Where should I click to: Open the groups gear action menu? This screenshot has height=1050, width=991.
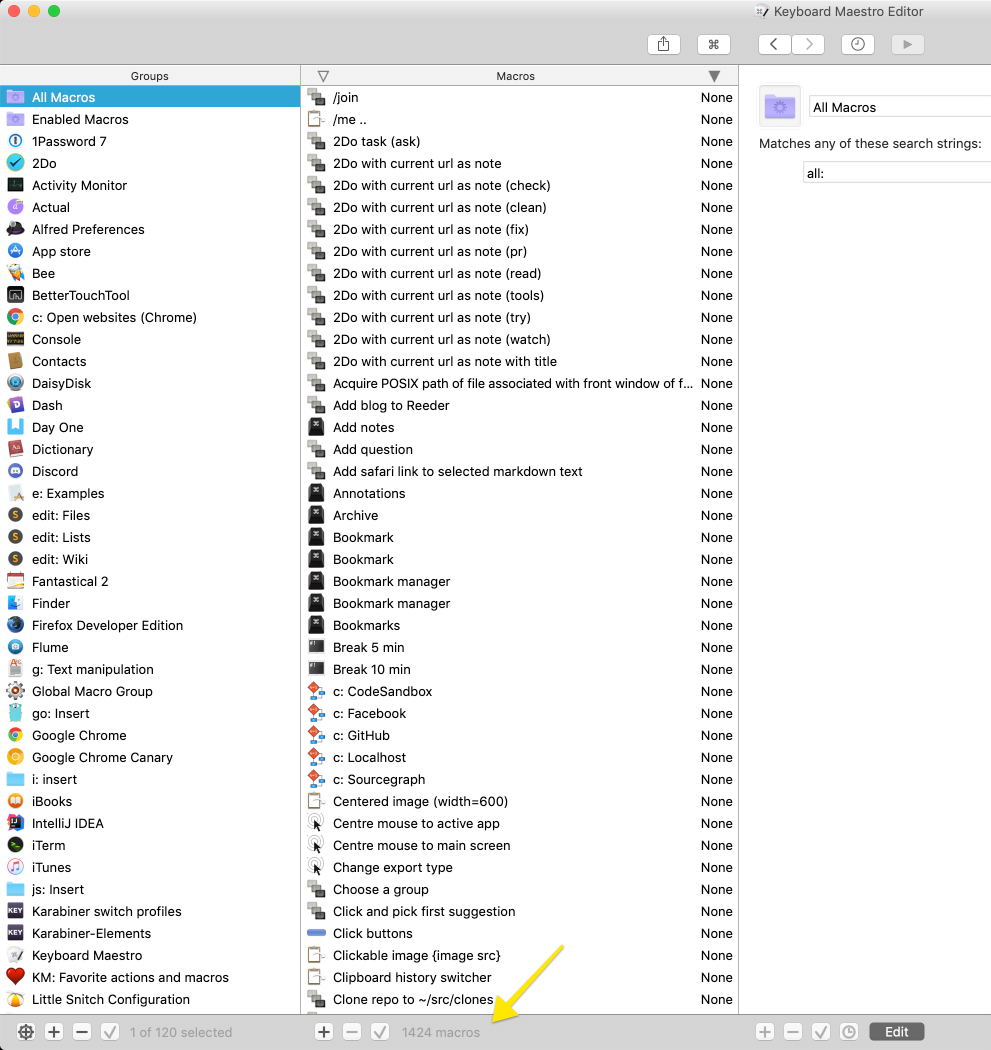(26, 1032)
